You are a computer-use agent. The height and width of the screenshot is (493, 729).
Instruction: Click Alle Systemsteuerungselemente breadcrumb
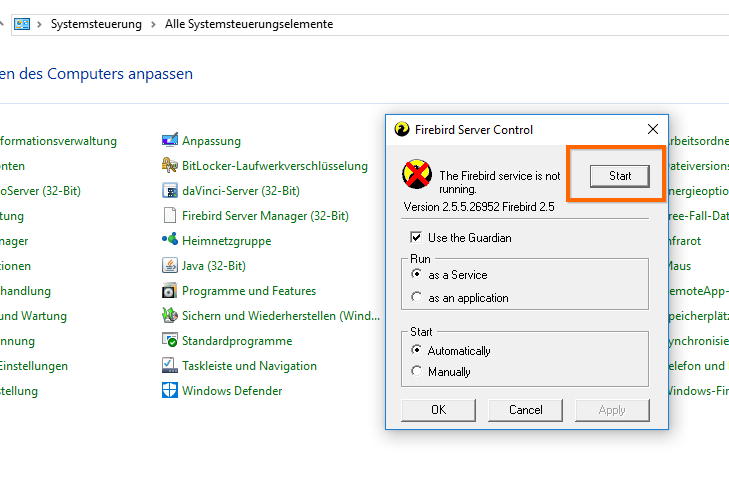[x=249, y=24]
